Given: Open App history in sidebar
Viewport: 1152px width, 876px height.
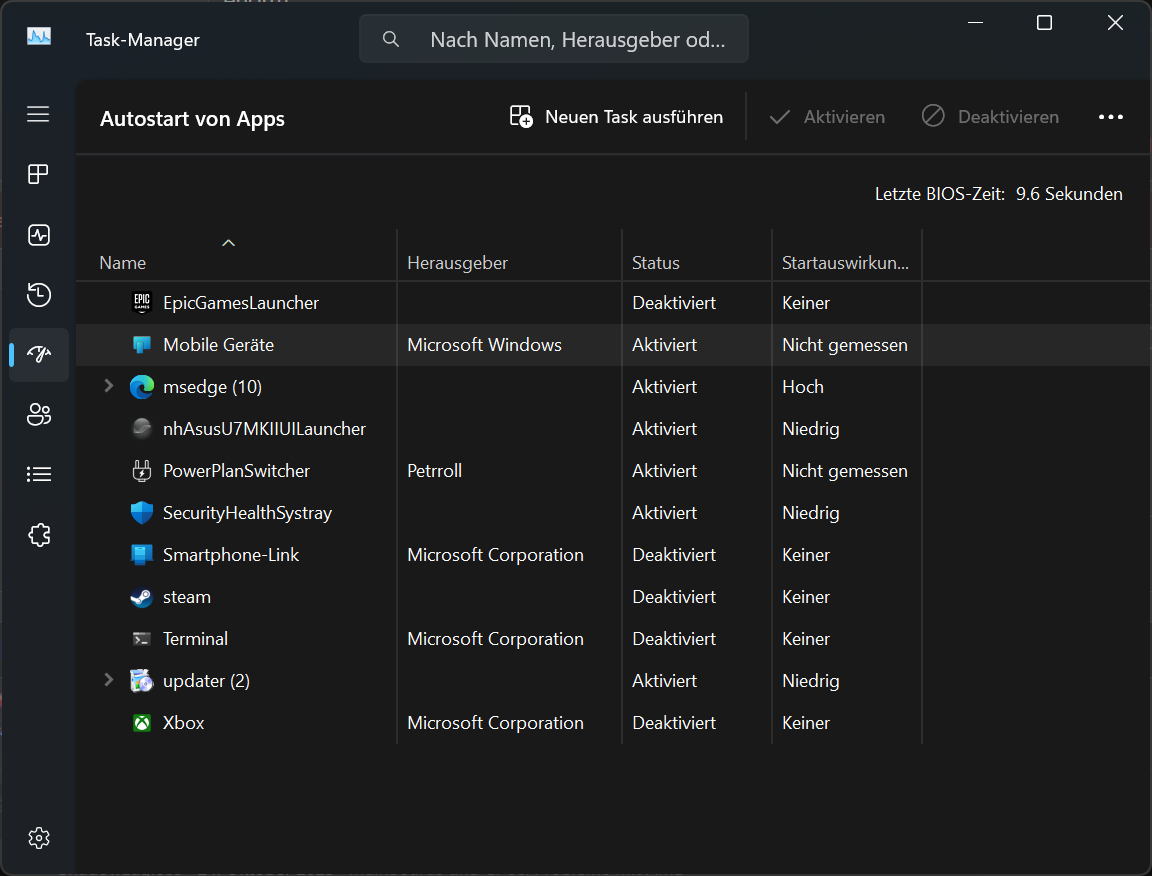Looking at the screenshot, I should [x=38, y=295].
